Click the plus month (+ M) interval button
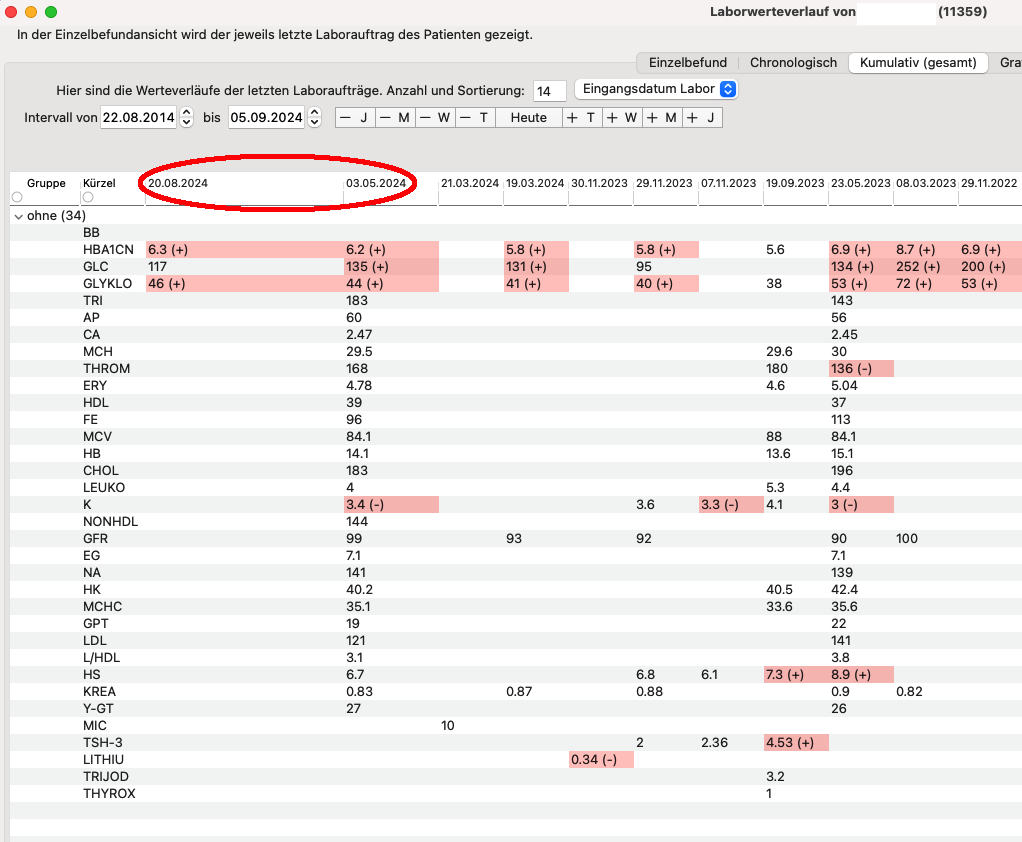This screenshot has height=842, width=1022. [x=662, y=118]
